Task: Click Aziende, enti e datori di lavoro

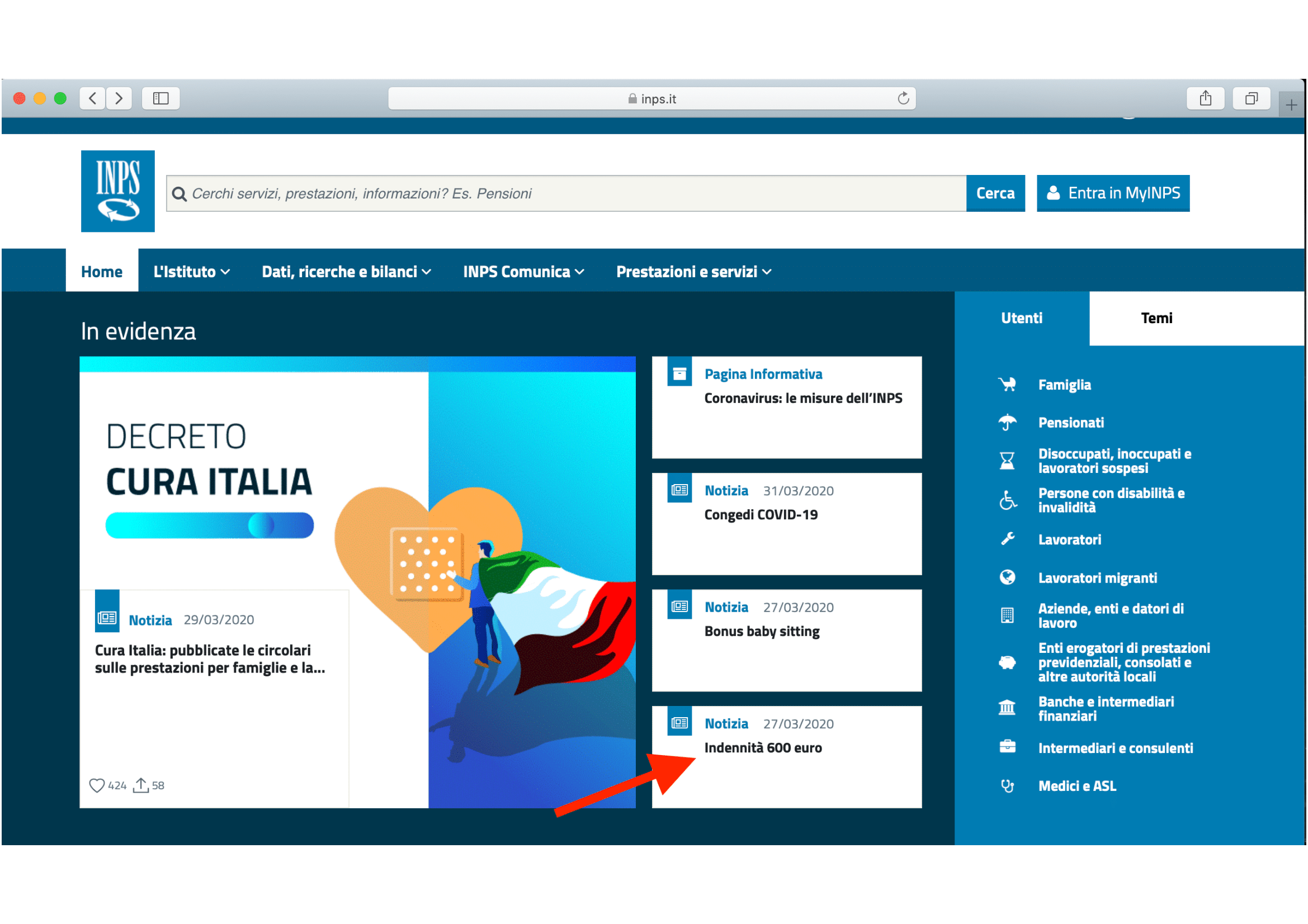Action: (1111, 617)
